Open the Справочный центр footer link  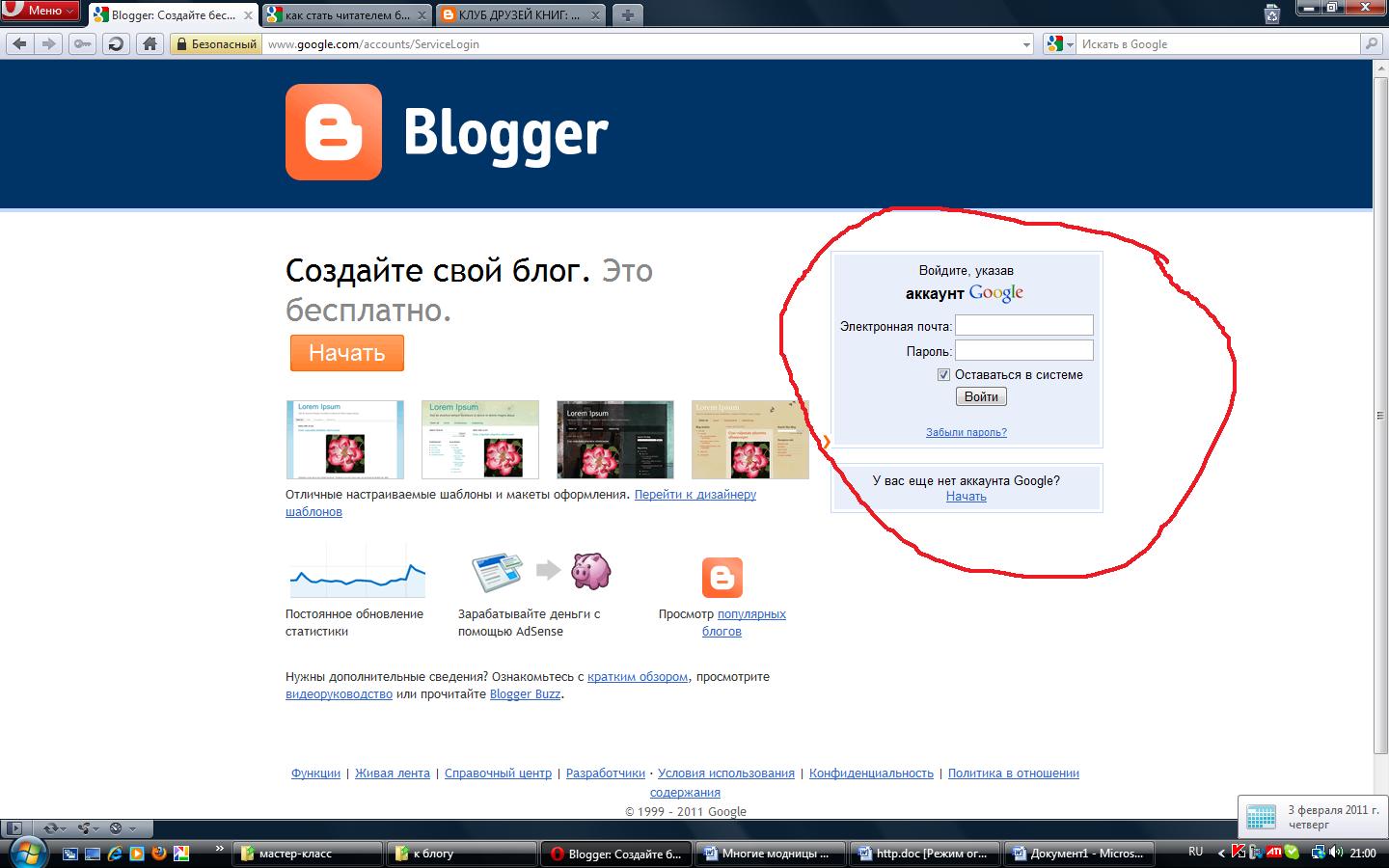click(498, 773)
